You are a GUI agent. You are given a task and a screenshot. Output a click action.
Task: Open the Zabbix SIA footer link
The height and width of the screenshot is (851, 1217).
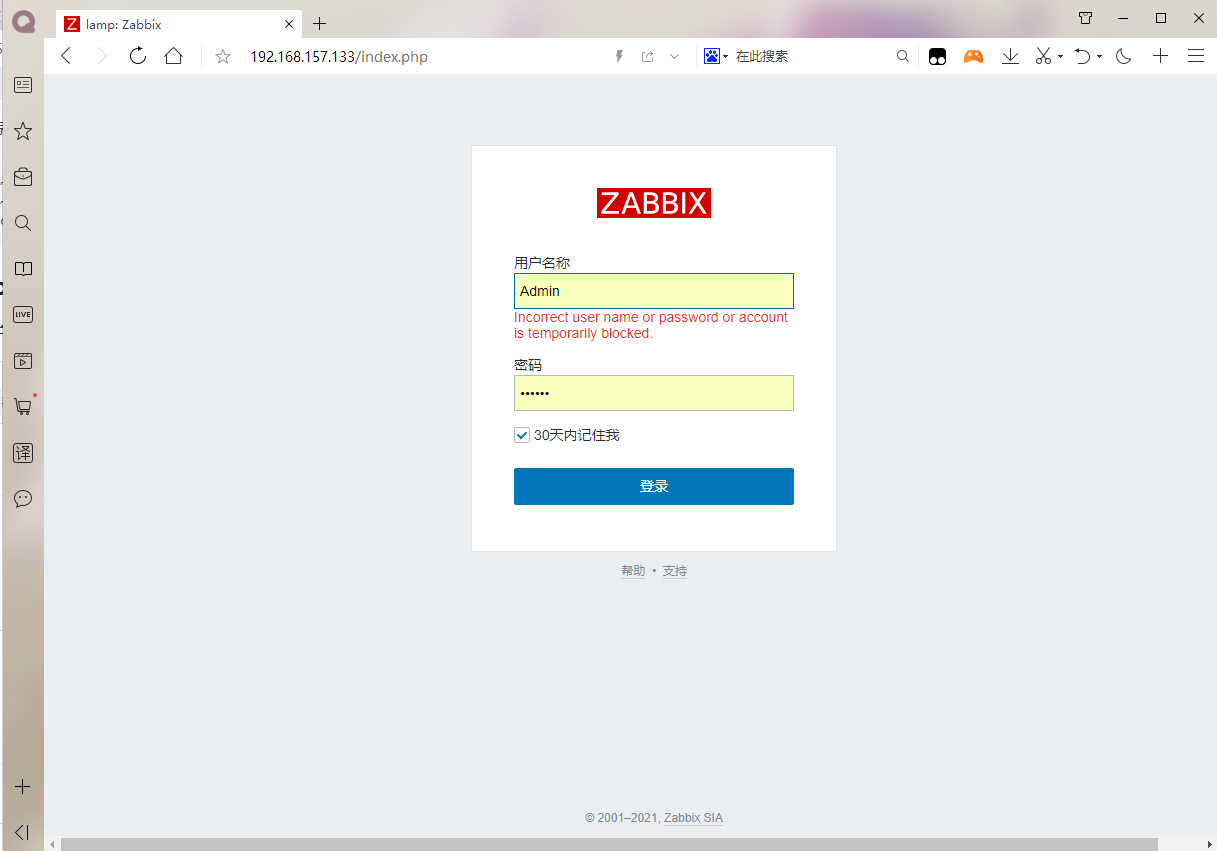[x=693, y=818]
